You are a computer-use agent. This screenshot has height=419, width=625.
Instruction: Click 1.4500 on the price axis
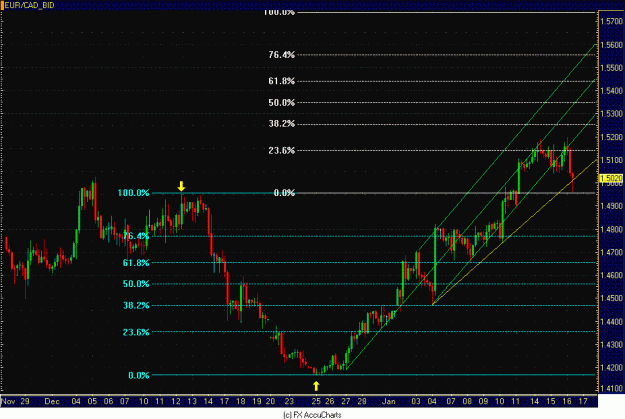(x=611, y=298)
